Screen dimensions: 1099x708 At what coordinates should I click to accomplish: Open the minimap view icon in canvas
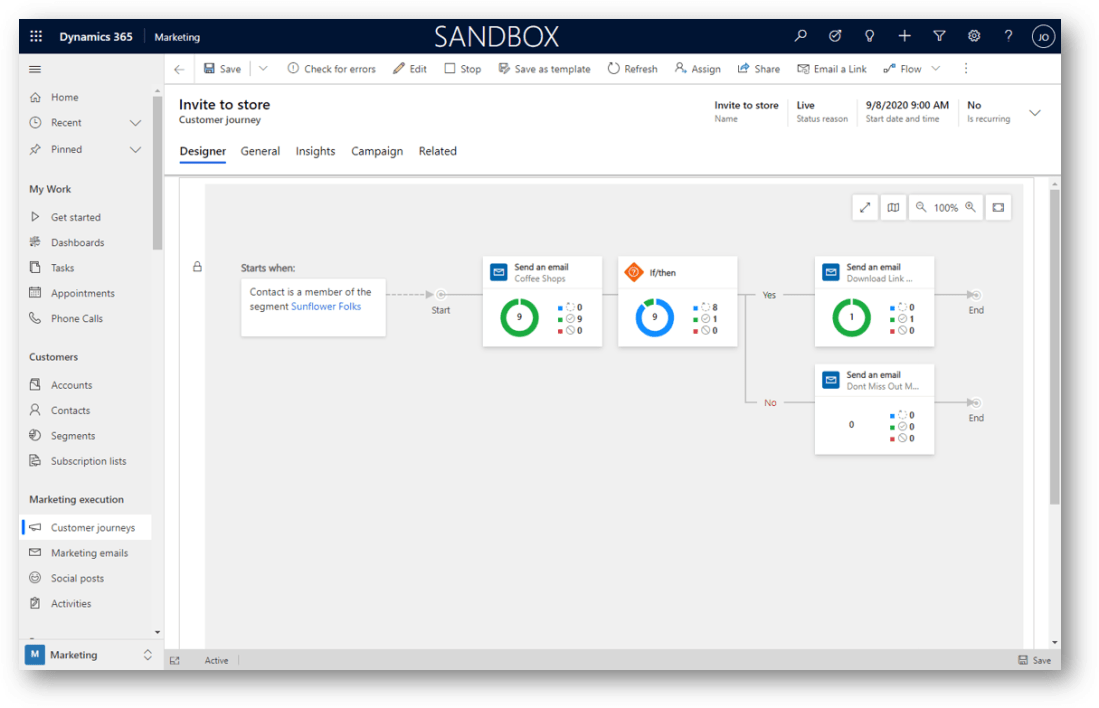893,208
